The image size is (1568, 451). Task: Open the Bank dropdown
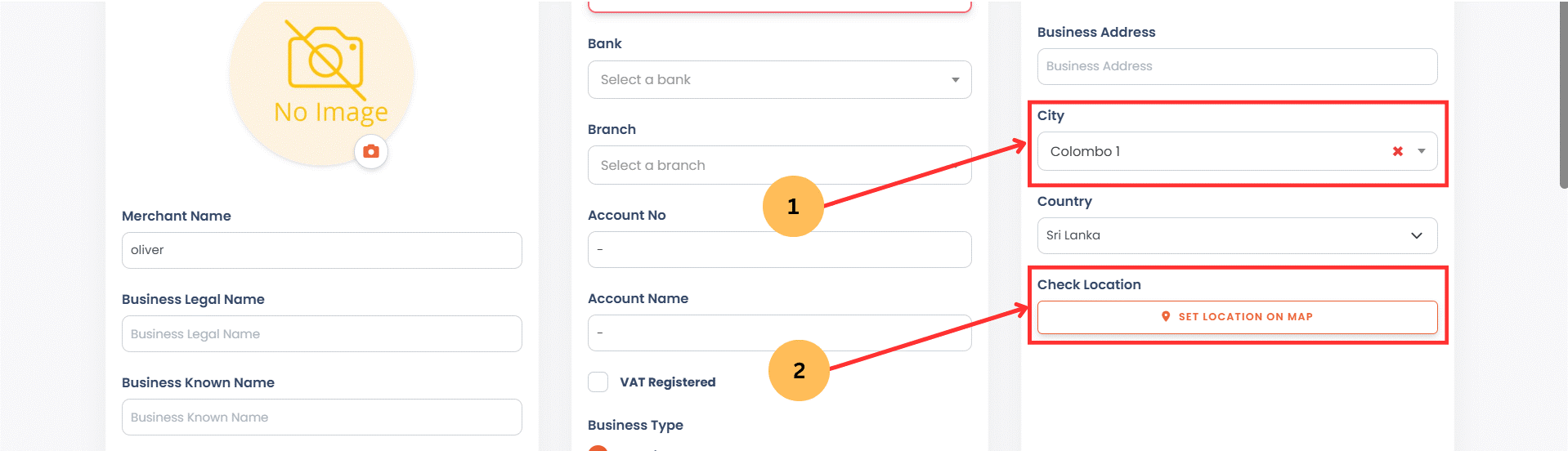[x=779, y=79]
